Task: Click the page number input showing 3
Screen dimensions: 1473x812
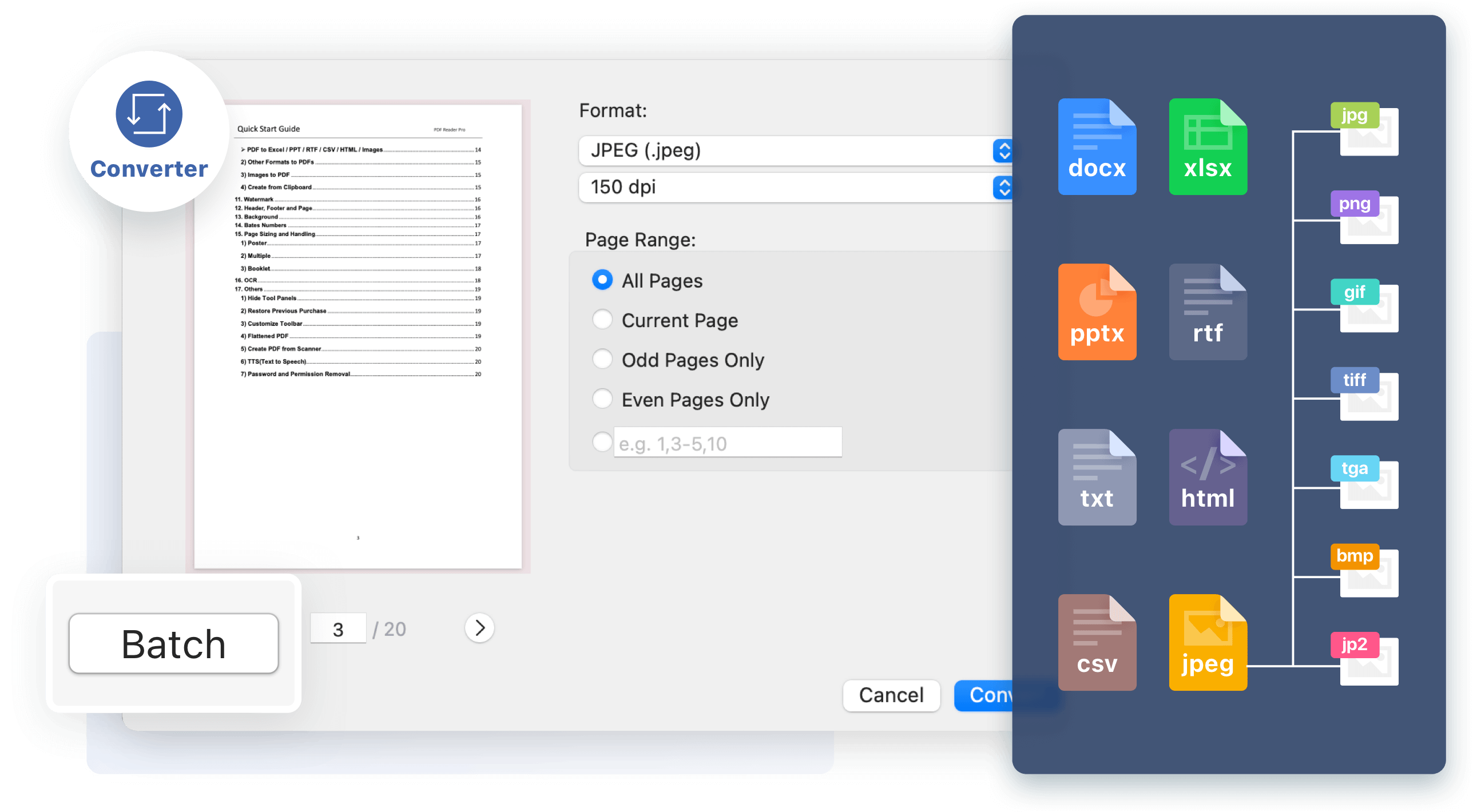Action: coord(338,627)
